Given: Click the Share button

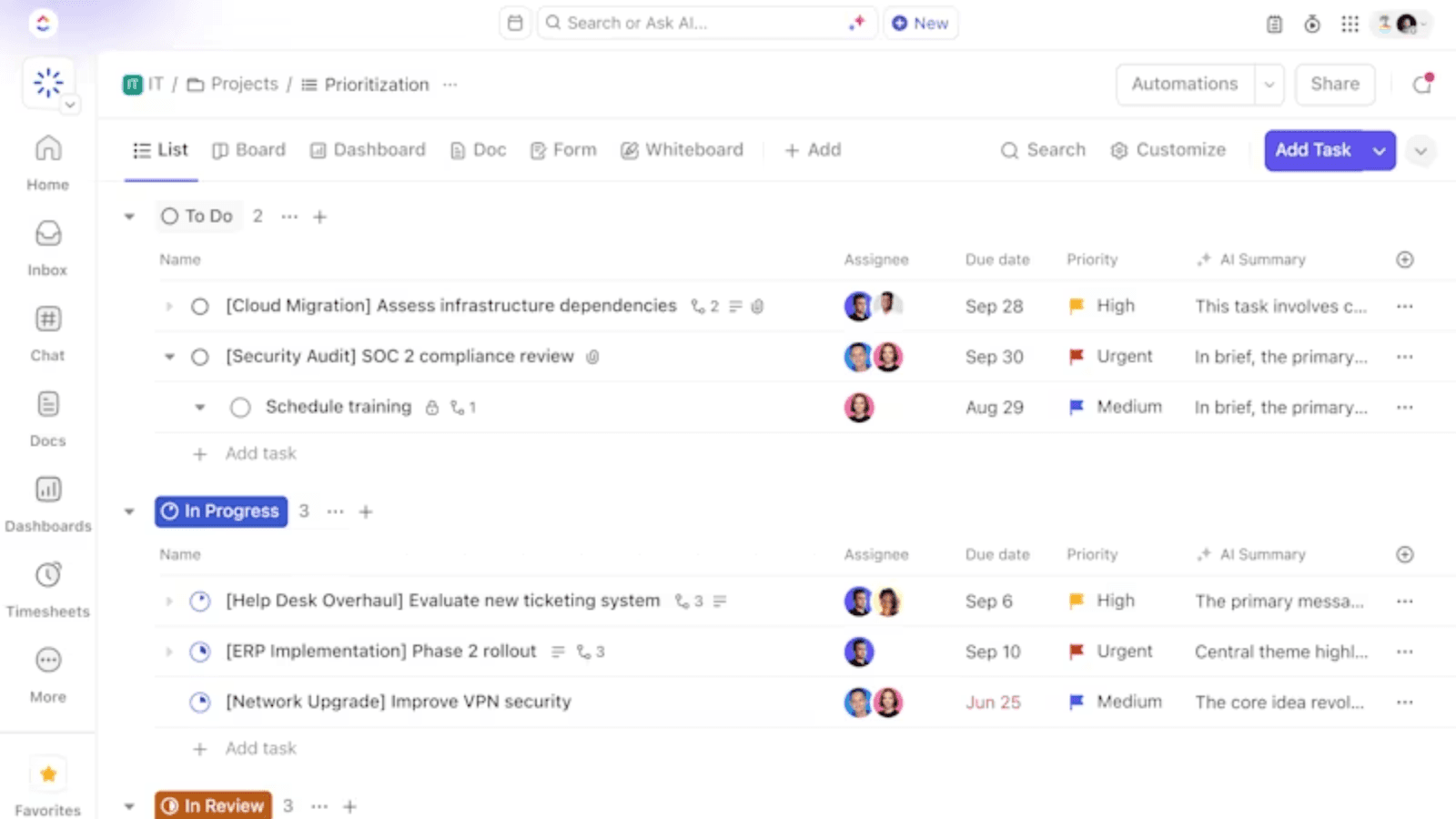Looking at the screenshot, I should (1335, 85).
